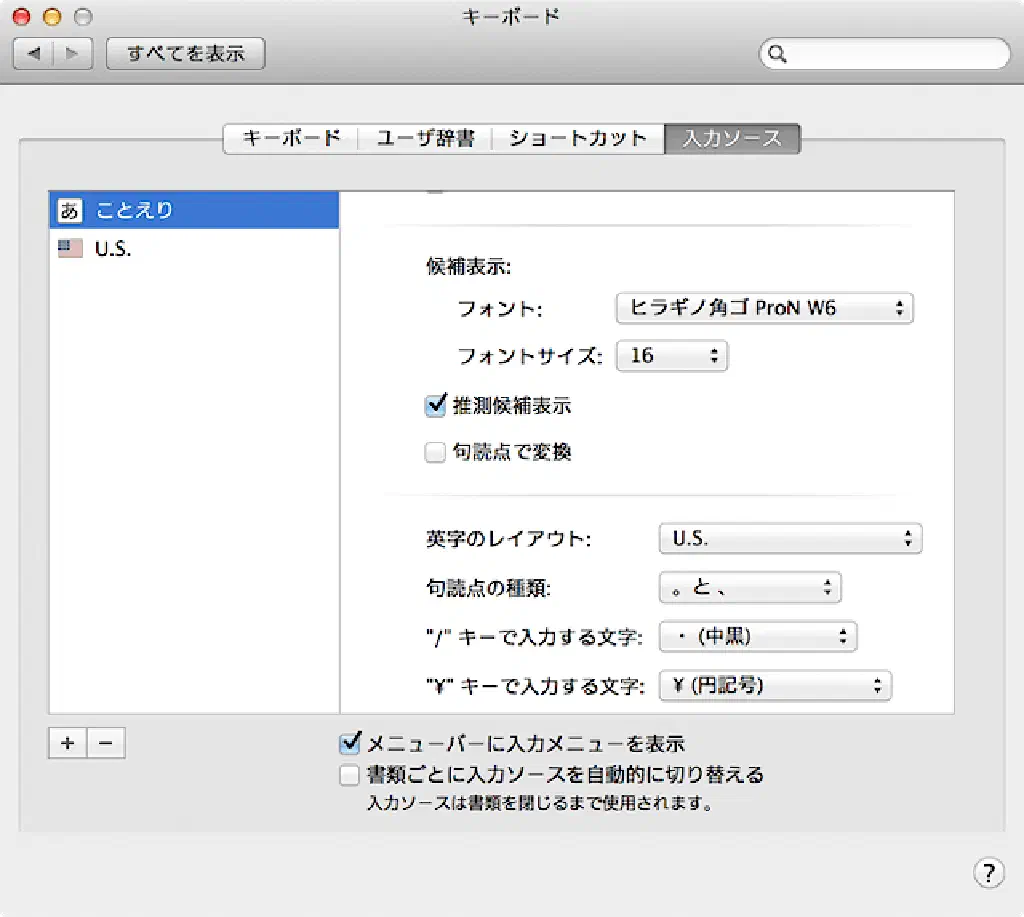1024x917 pixels.
Task: Disable the 推測候補表示 checkbox
Action: point(435,406)
